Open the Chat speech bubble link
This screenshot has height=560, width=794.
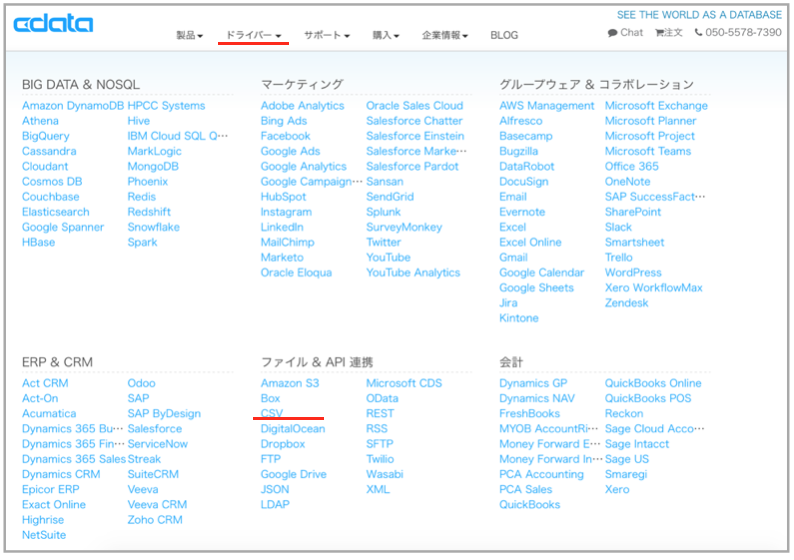(x=625, y=32)
